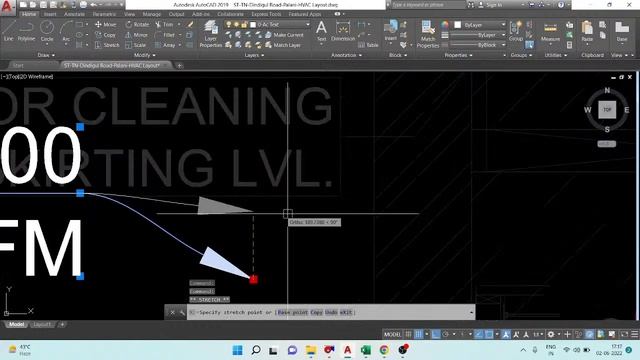Expand the Annotation panel

pyautogui.click(x=347, y=55)
